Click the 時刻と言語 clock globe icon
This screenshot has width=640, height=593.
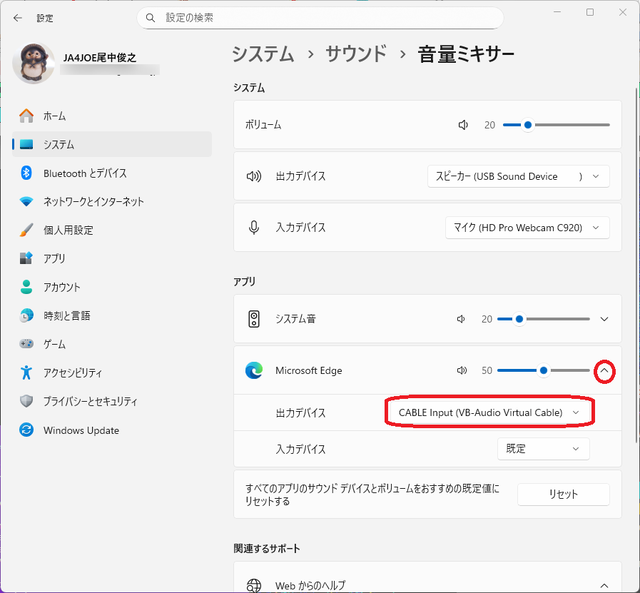click(x=27, y=315)
